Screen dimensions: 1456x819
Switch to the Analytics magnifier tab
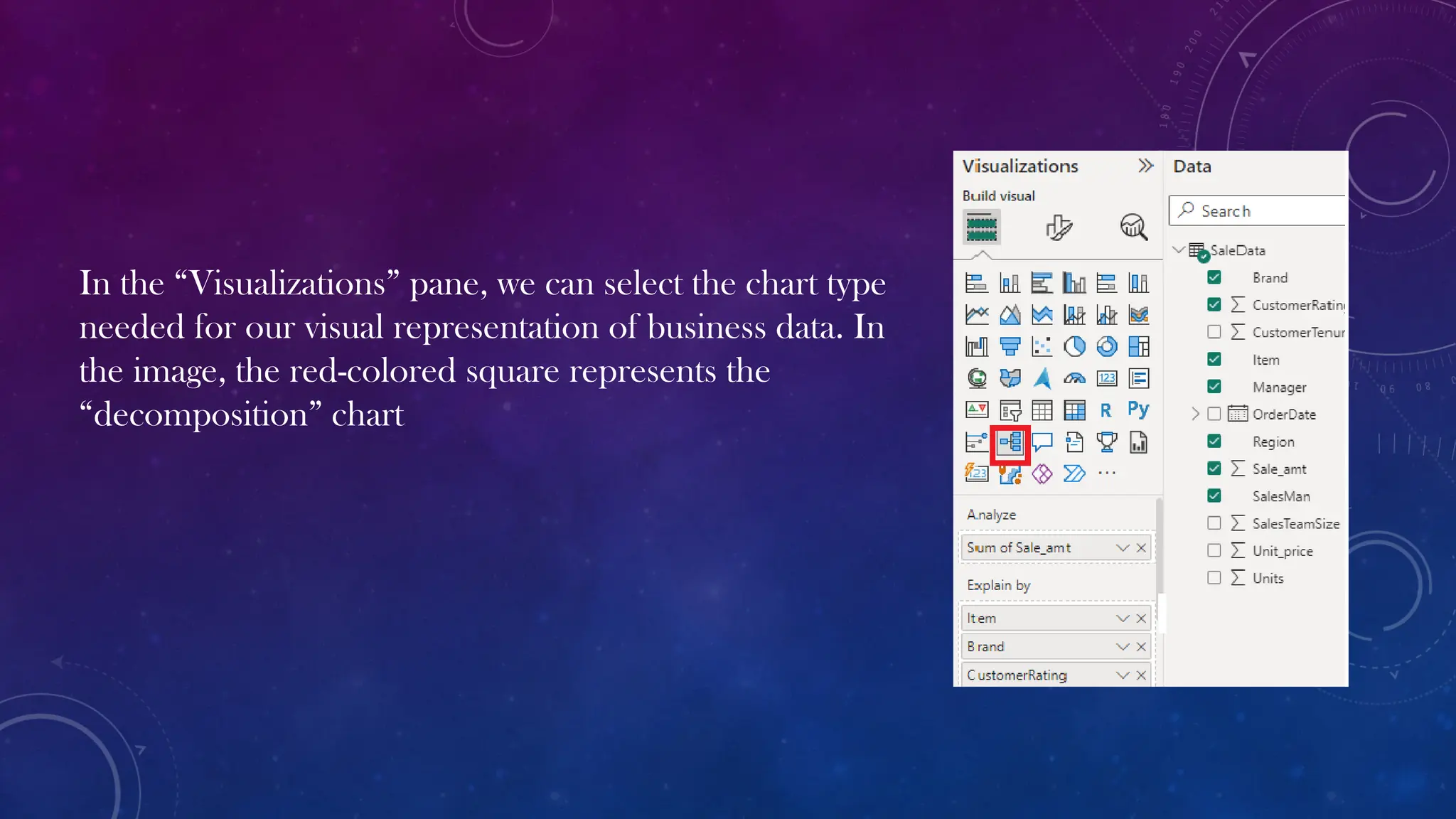pyautogui.click(x=1133, y=227)
